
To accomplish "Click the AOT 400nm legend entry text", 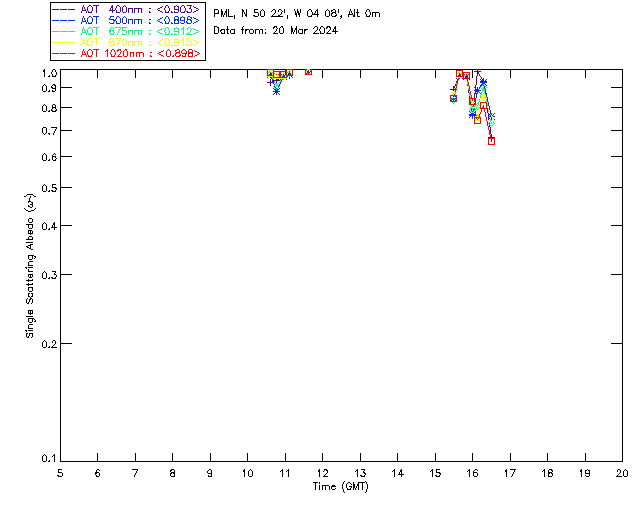I will pos(140,9).
